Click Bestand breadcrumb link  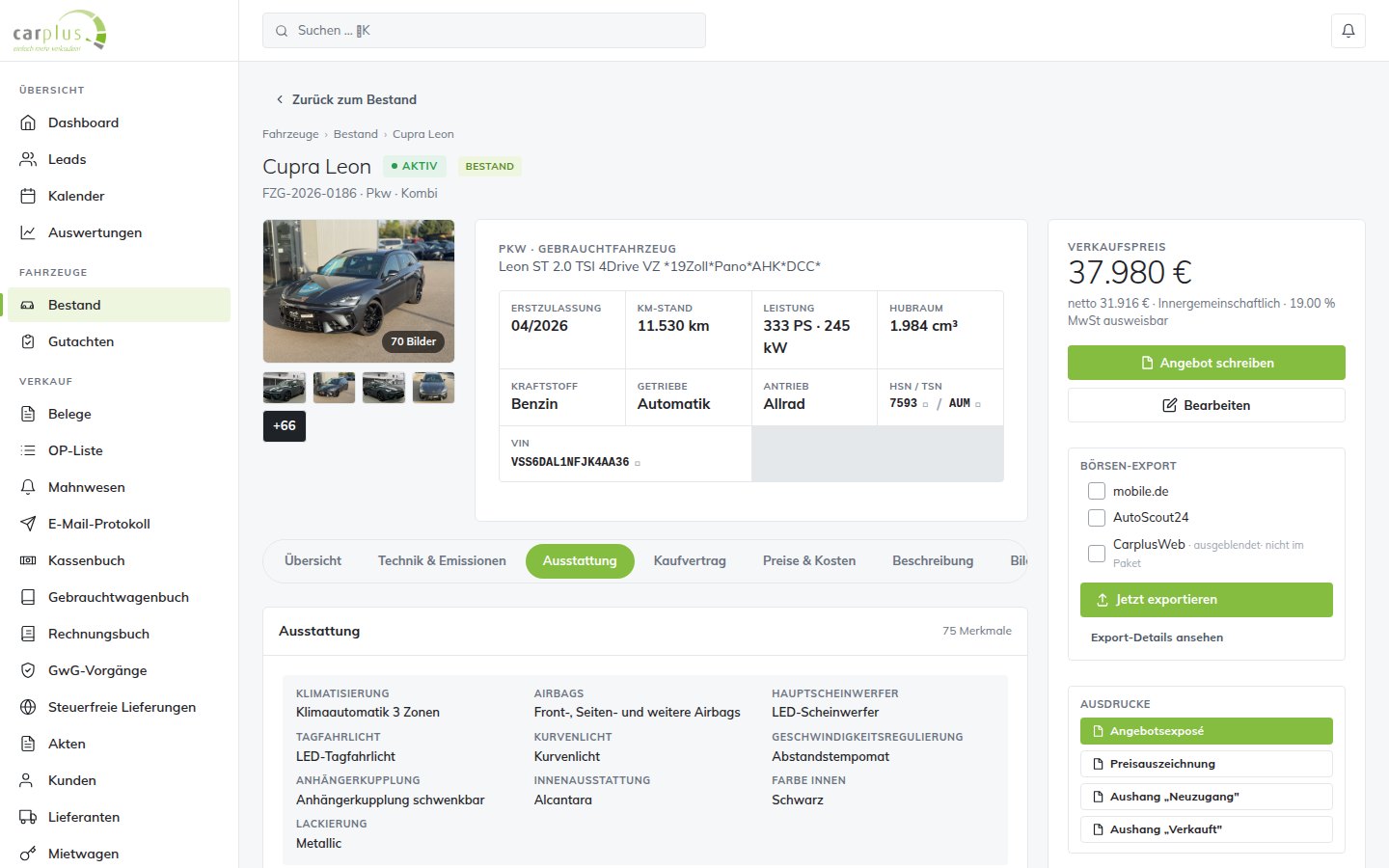click(x=356, y=134)
